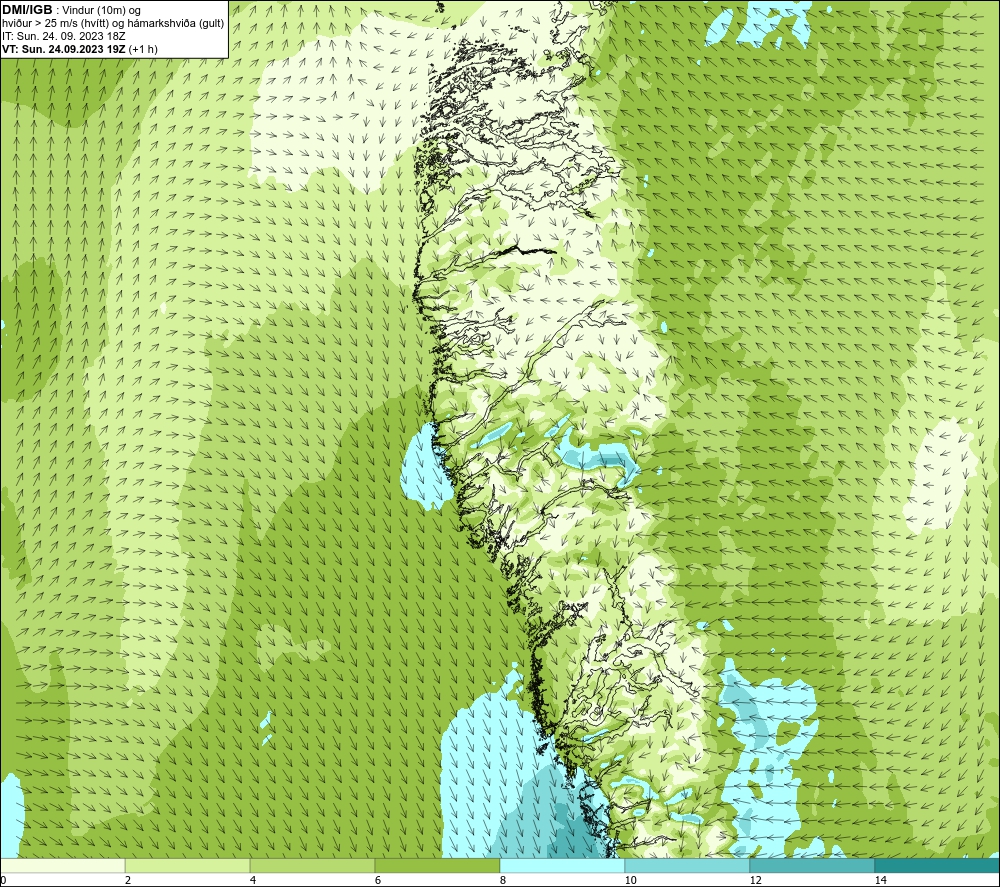
Task: Click the 'DMI/IGB : Vindur (10m) og' title line
Action: (x=71, y=10)
